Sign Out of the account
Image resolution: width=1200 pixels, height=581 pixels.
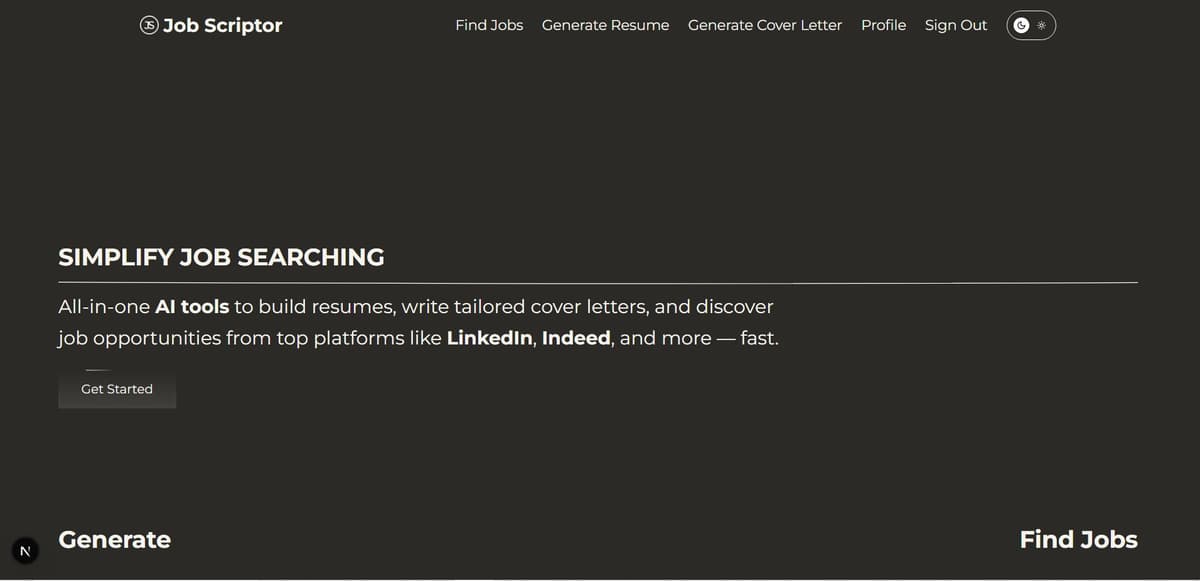[955, 25]
